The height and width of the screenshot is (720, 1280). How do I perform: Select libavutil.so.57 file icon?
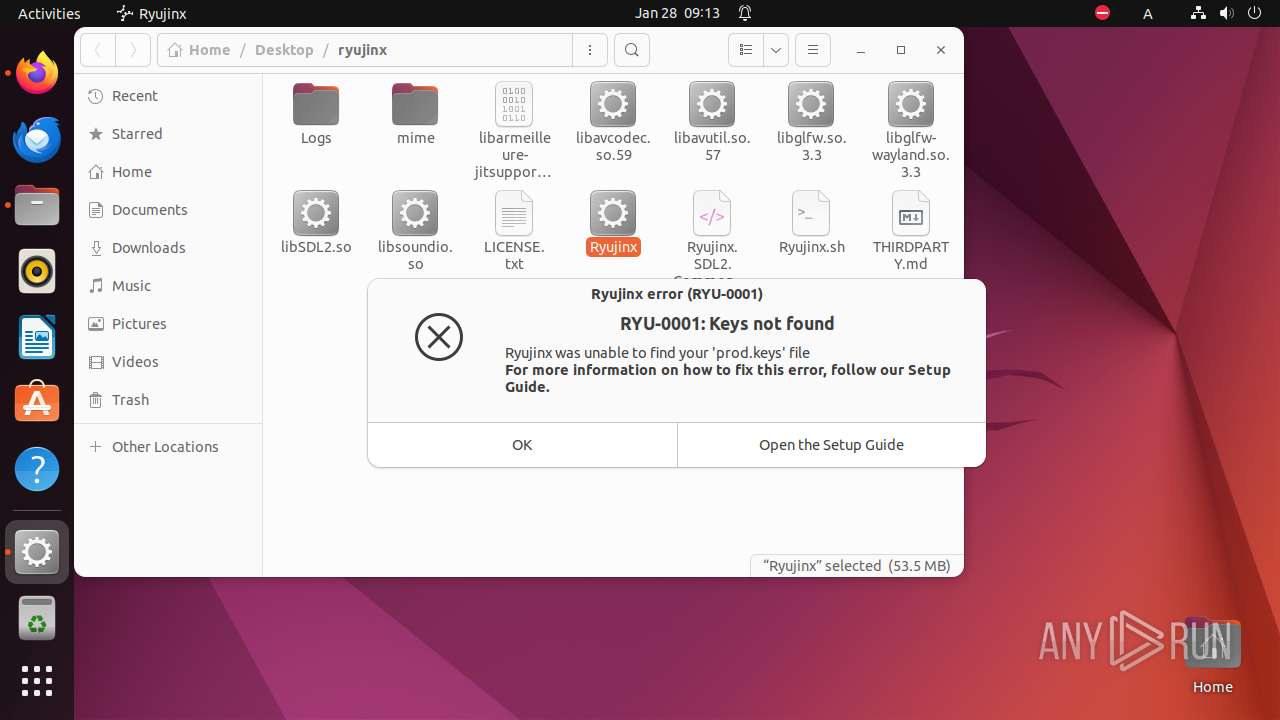[712, 105]
